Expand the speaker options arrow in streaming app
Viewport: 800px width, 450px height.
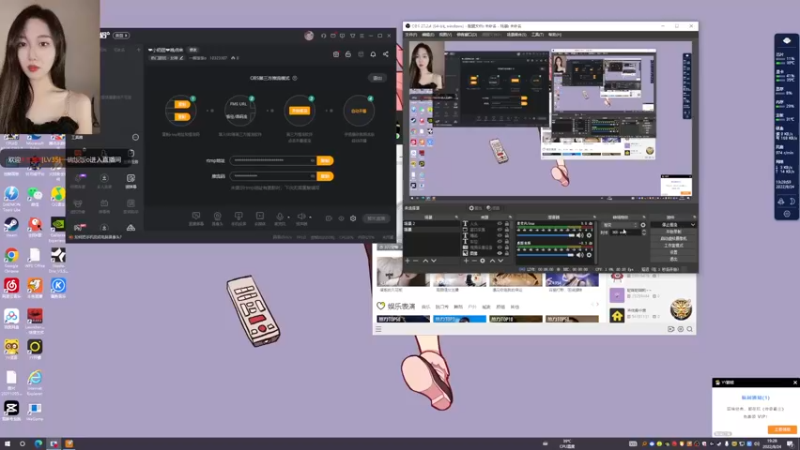coord(310,217)
